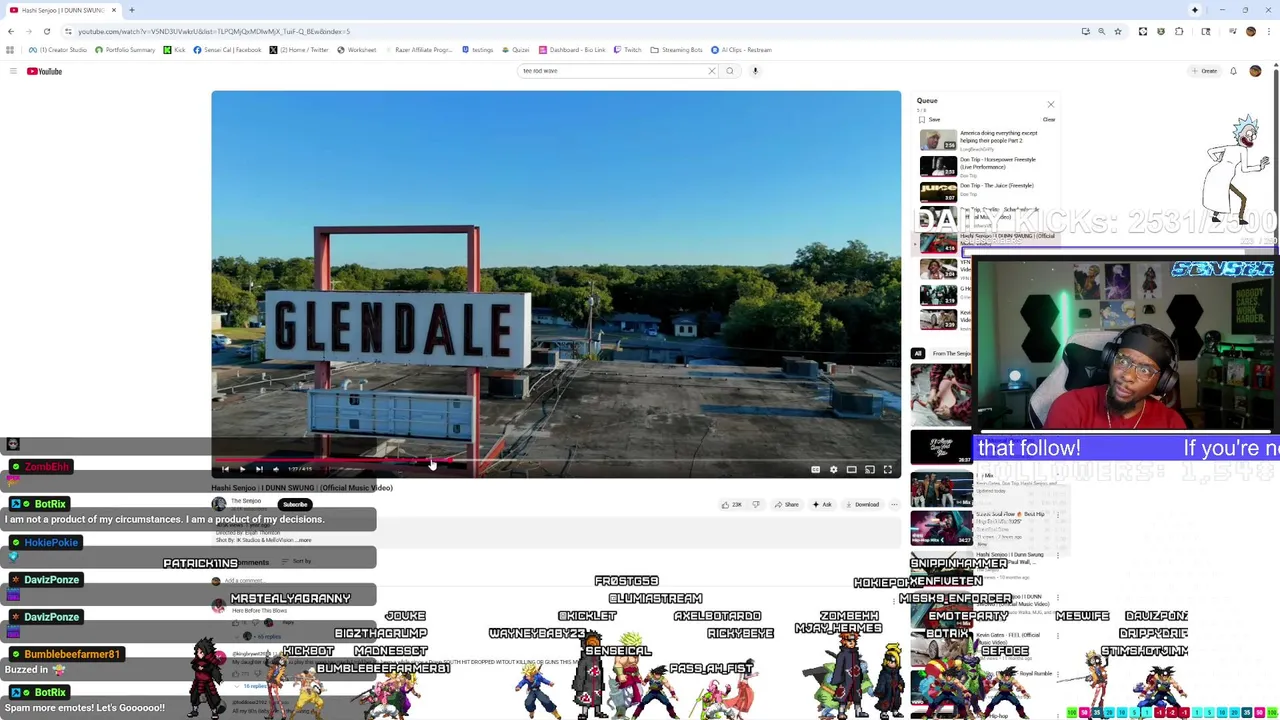Play Don Trip Horsepower Freestyle queue item
This screenshot has height=720, width=1280.
pyautogui.click(x=987, y=166)
